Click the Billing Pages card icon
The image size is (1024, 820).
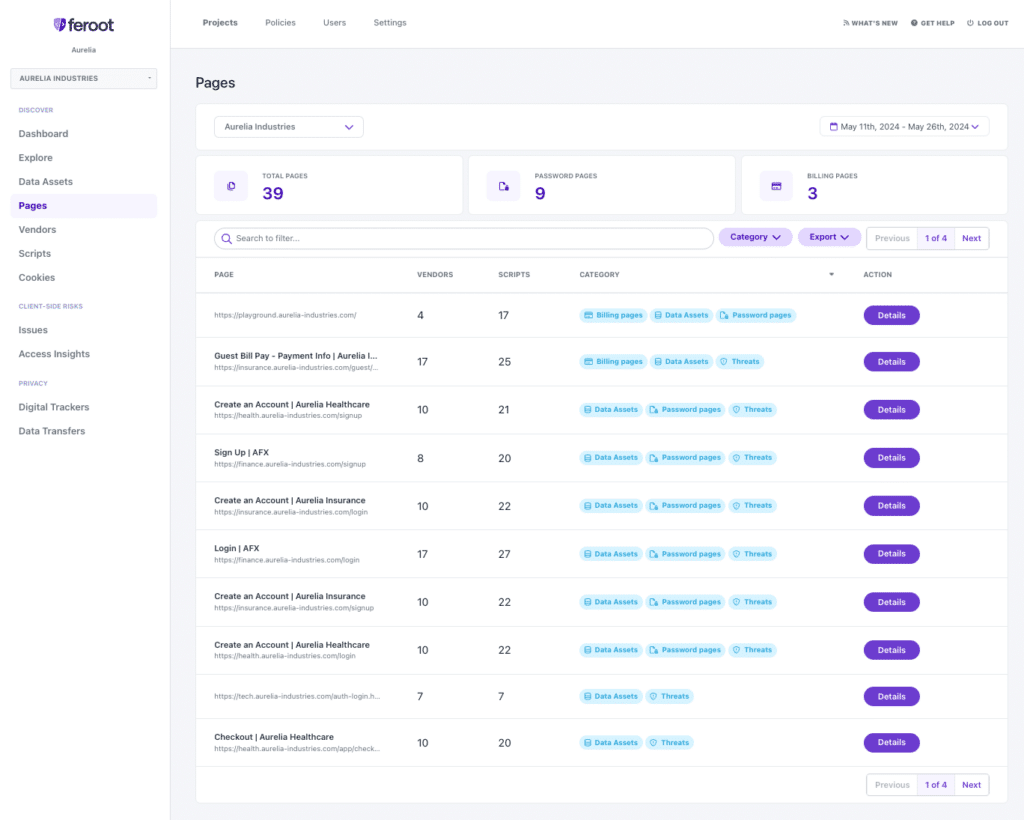[776, 186]
